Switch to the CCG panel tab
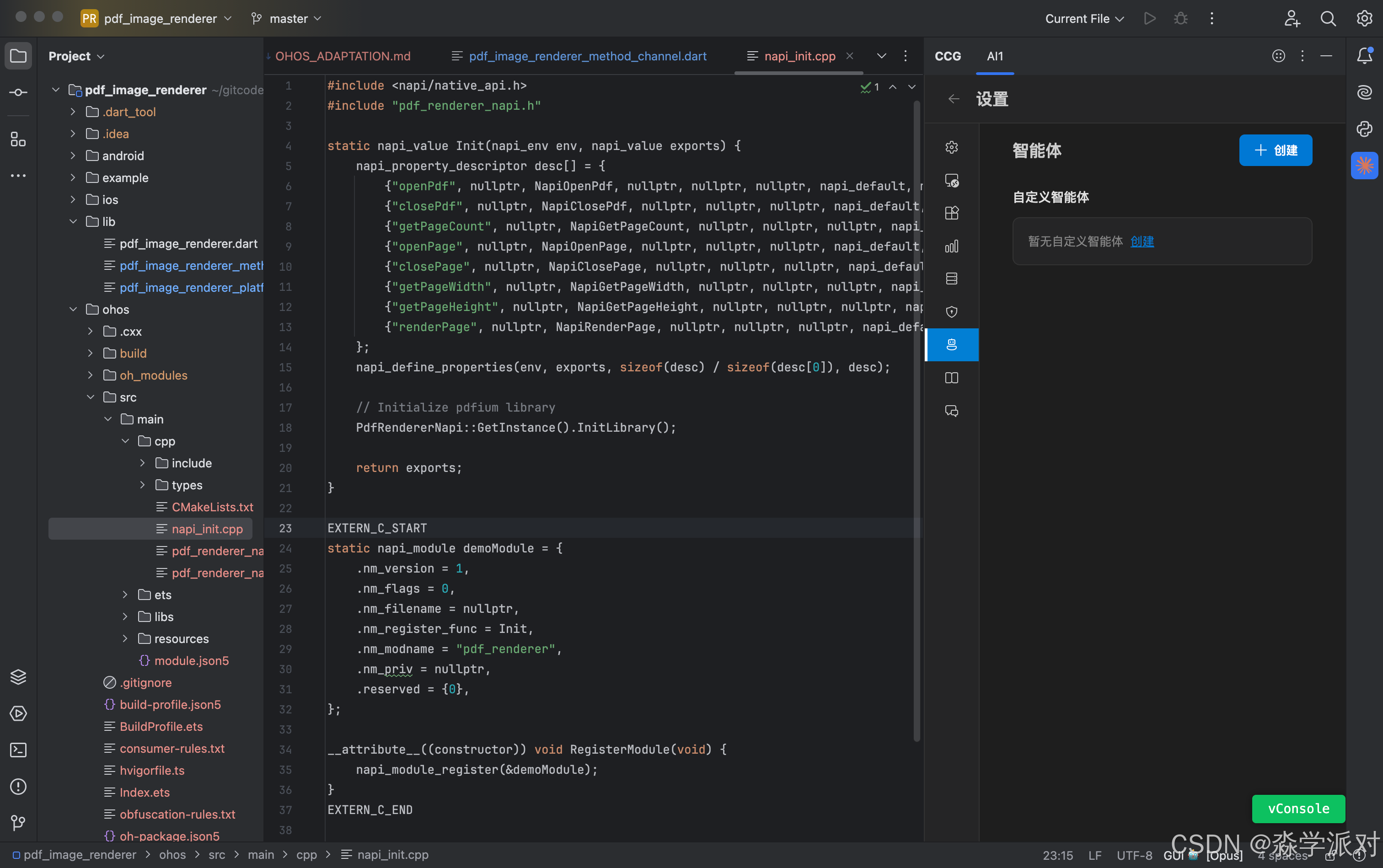1383x868 pixels. pyautogui.click(x=947, y=56)
